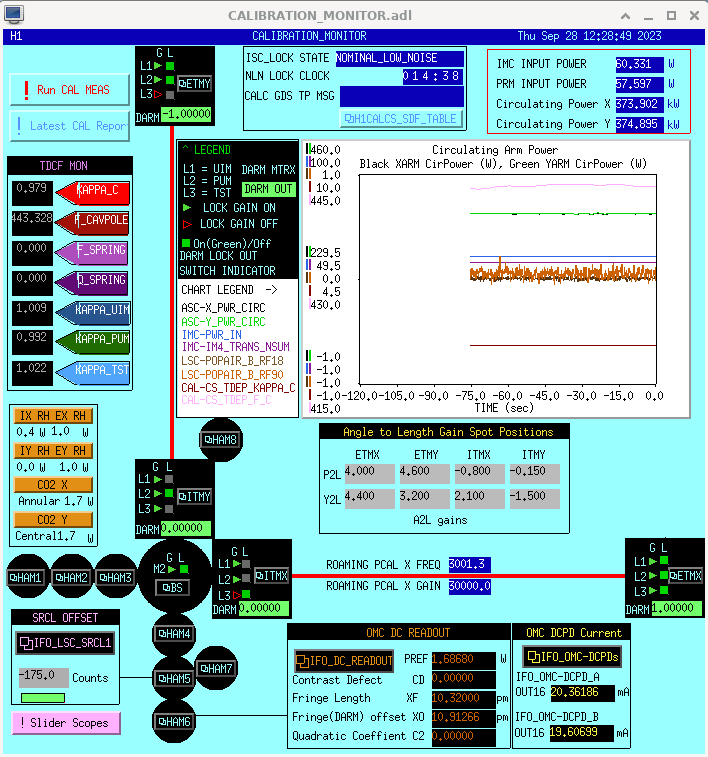The image size is (708, 757).
Task: Open the ITMX suspension screen
Action: click(x=271, y=575)
